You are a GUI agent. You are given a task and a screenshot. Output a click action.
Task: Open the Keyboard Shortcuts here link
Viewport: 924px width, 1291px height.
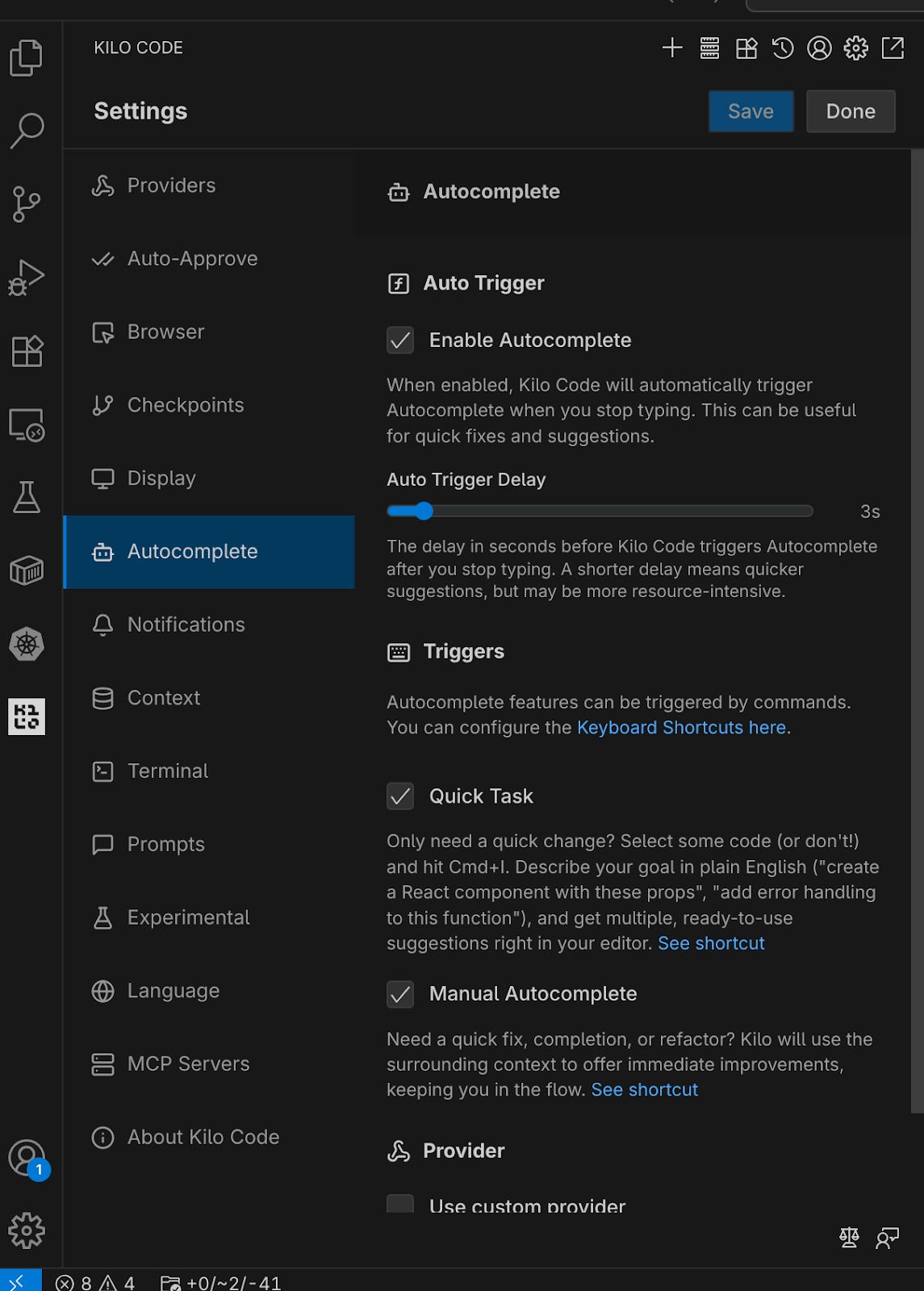click(x=681, y=728)
